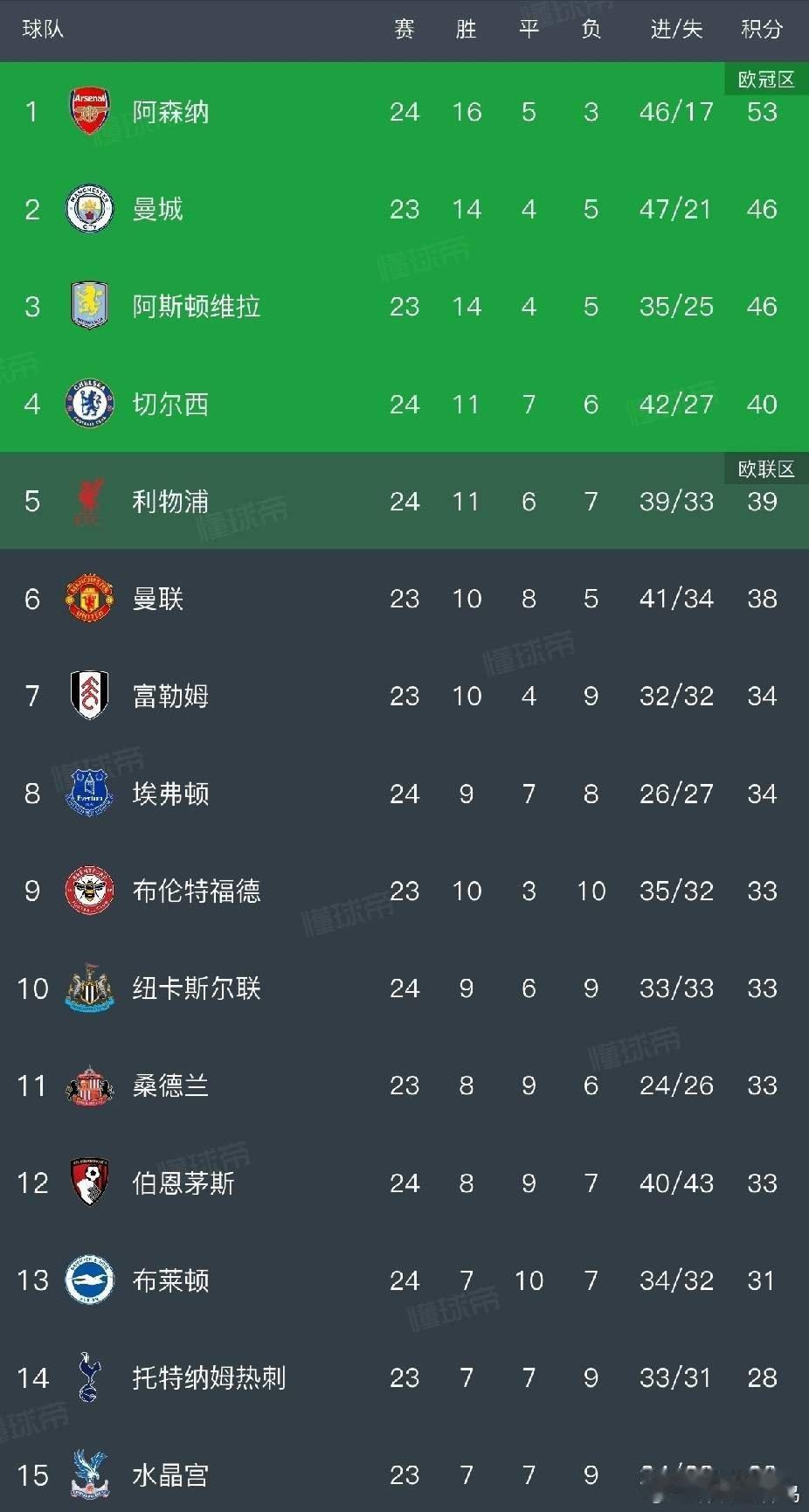Click the Arsenal club crest icon
Image resolution: width=809 pixels, height=1512 pixels.
click(90, 108)
